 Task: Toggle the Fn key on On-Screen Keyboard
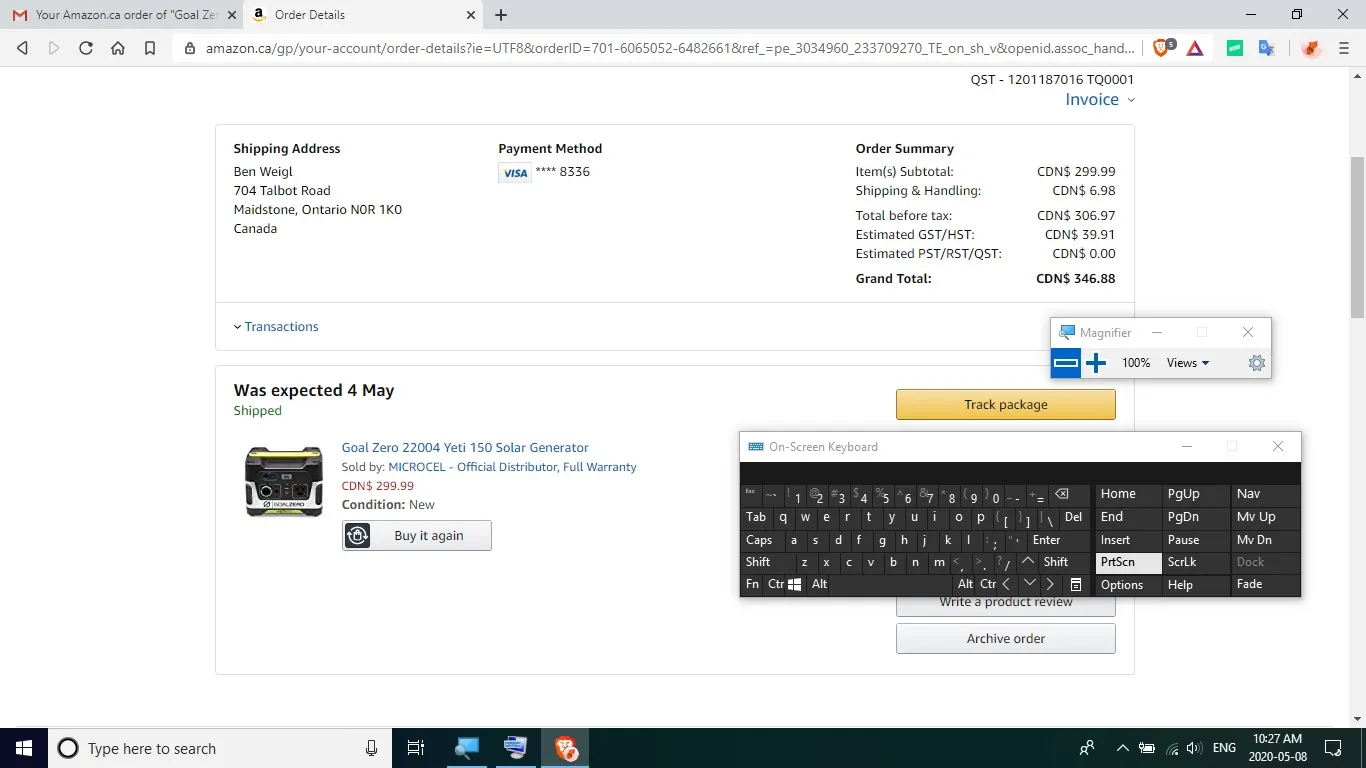tap(752, 584)
